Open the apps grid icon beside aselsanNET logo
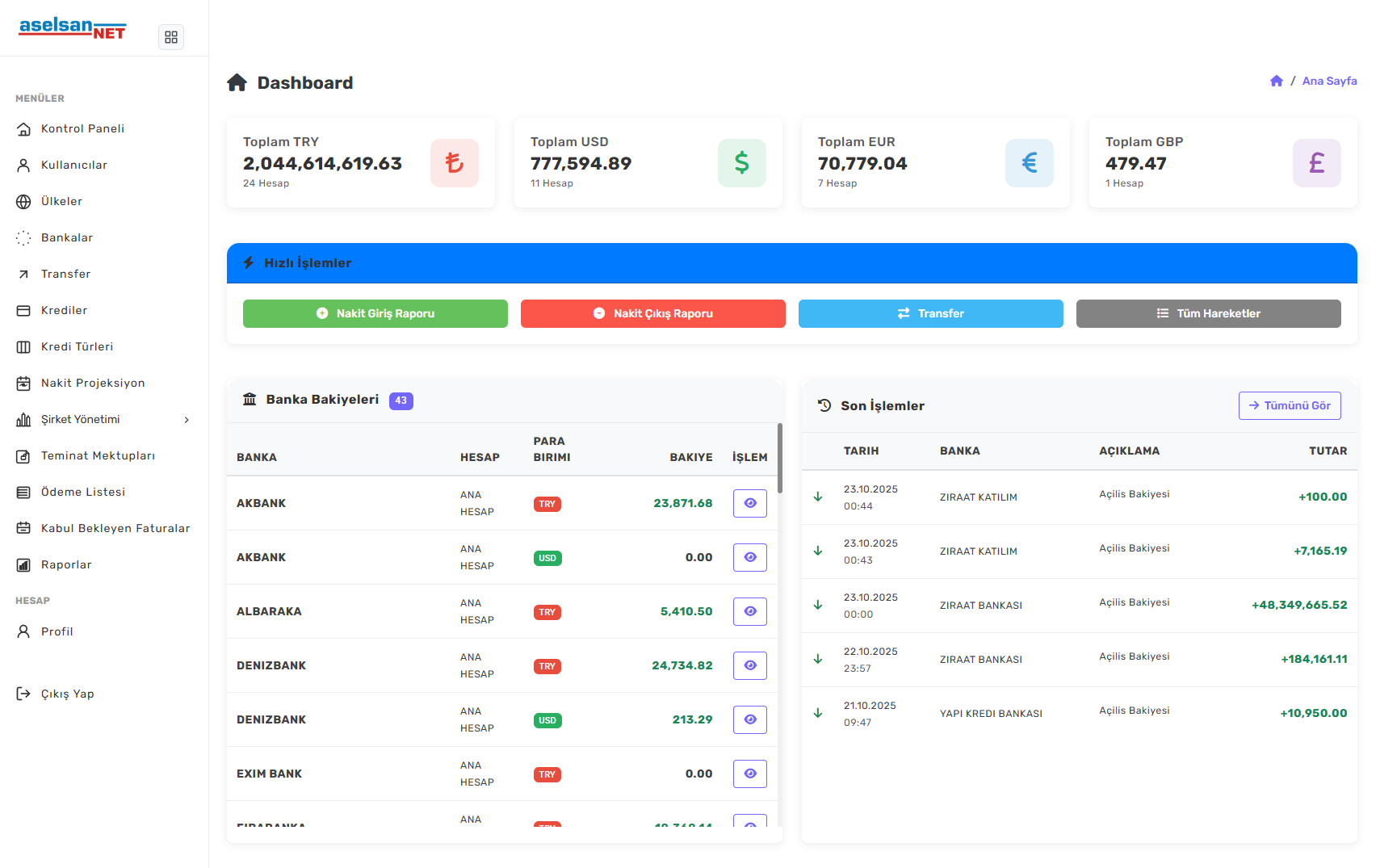The image size is (1380, 868). (x=170, y=36)
